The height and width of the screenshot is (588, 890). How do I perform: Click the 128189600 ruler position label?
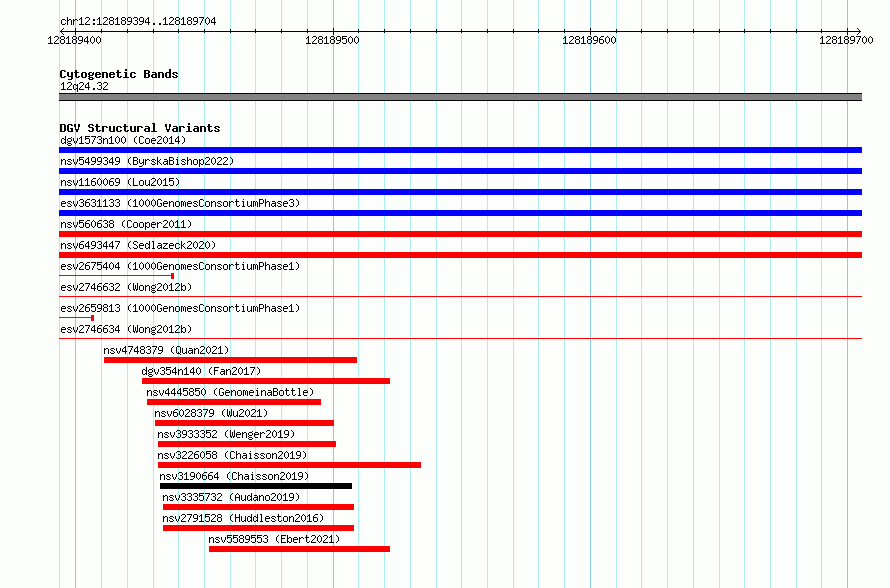click(589, 40)
